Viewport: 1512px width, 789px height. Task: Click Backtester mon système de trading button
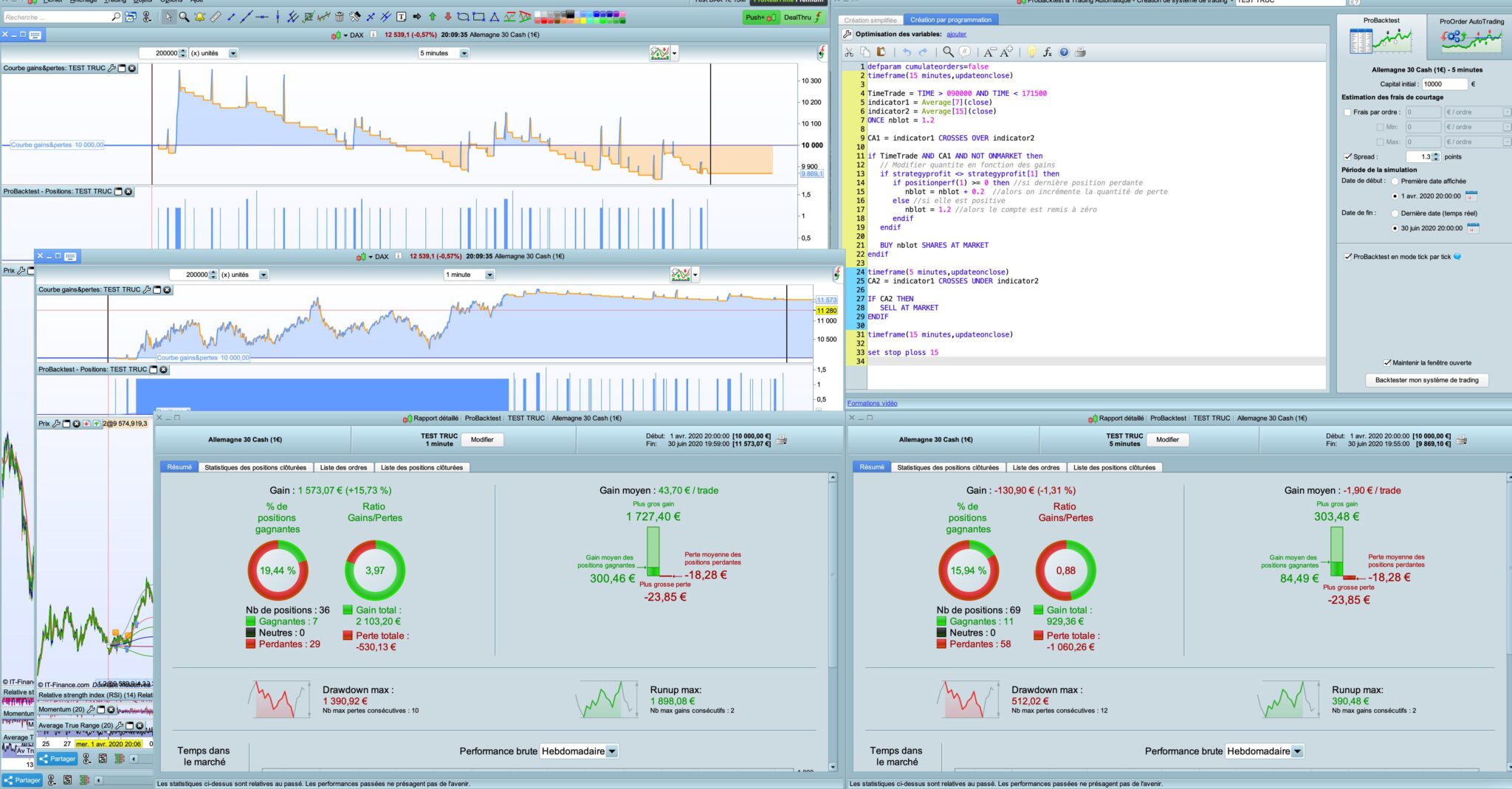[1426, 380]
